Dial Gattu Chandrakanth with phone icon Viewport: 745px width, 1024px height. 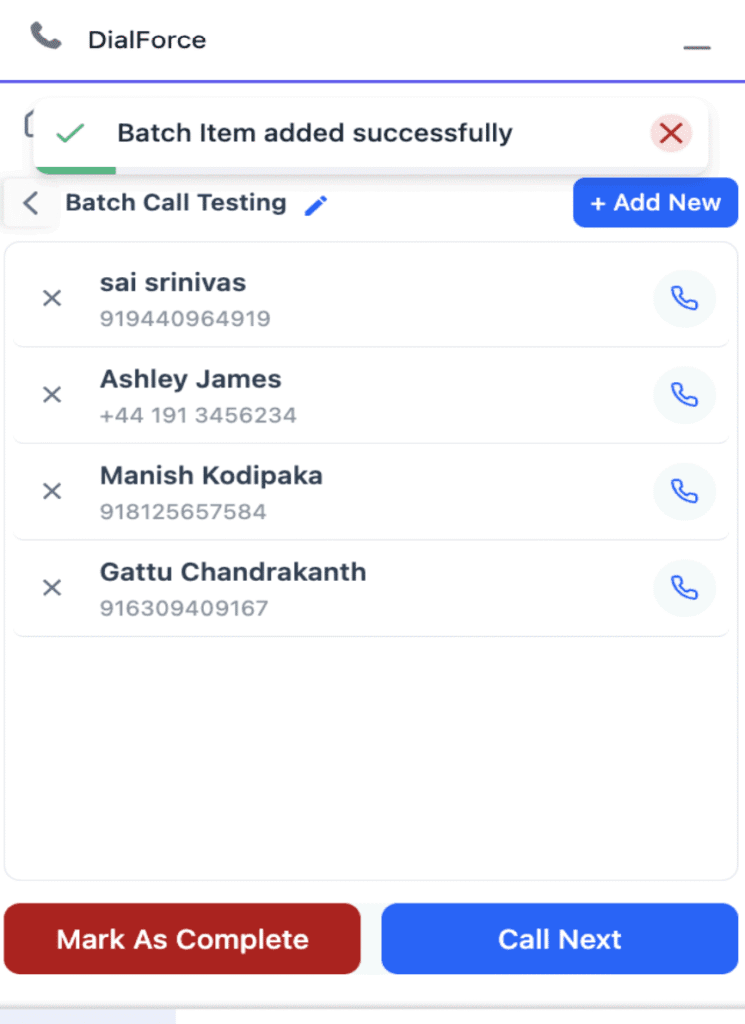[x=684, y=588]
